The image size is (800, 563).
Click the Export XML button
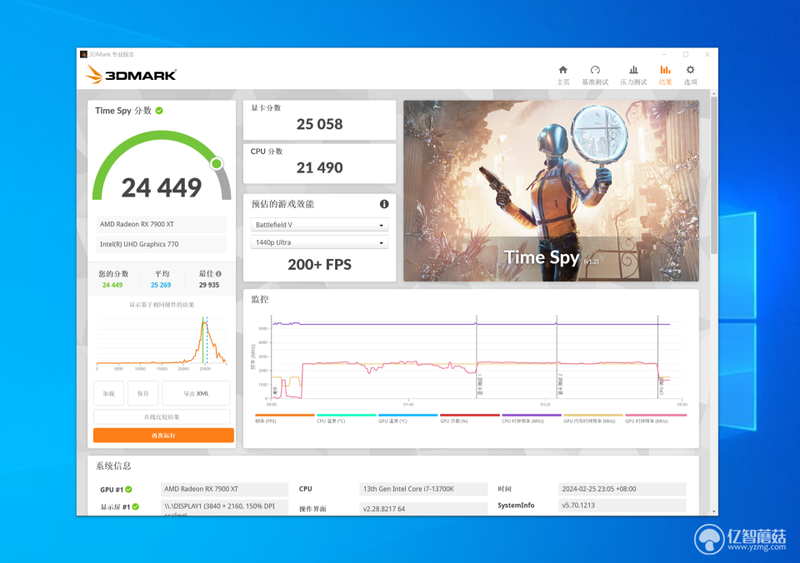click(196, 394)
